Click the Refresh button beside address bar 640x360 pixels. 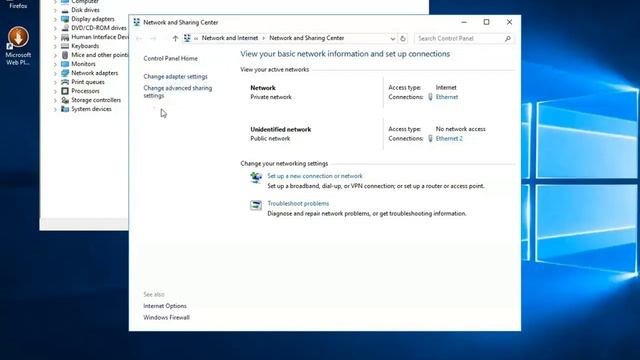pyautogui.click(x=403, y=38)
